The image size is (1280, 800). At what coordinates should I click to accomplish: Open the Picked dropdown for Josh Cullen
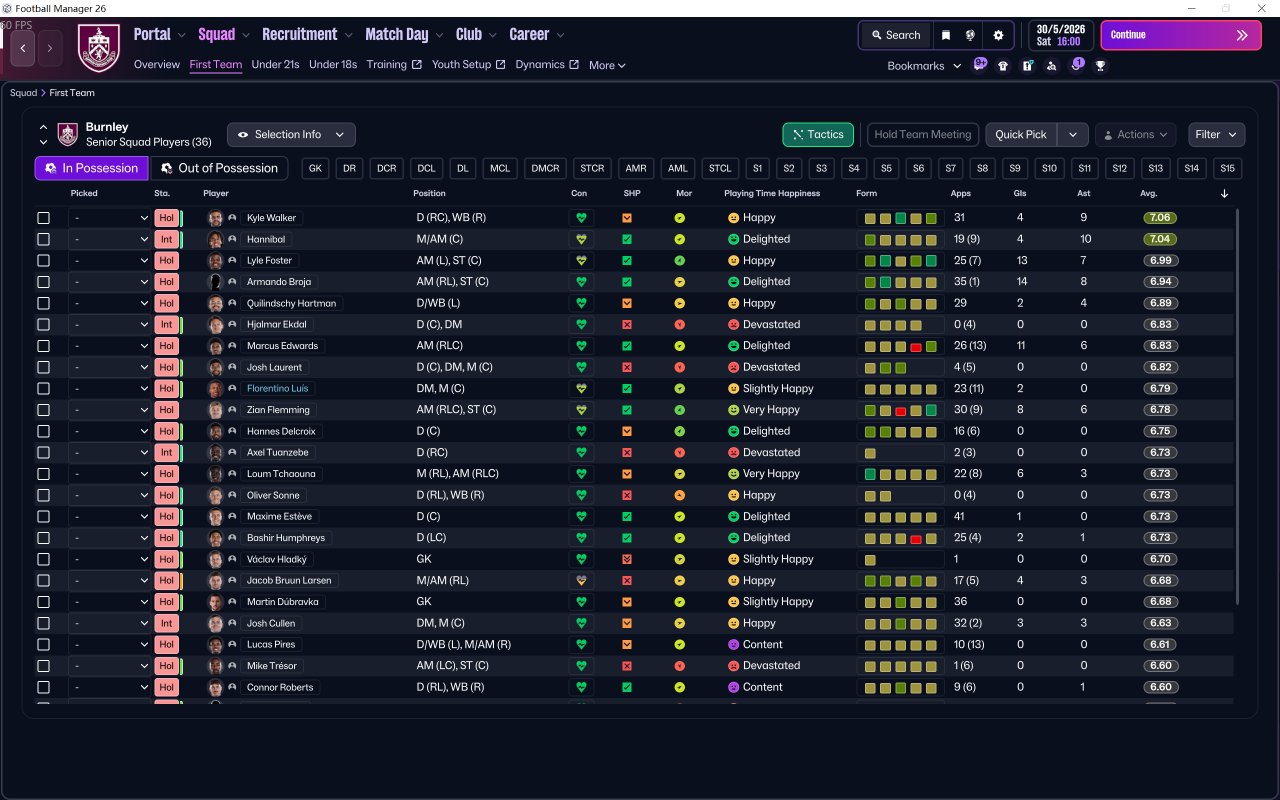109,623
